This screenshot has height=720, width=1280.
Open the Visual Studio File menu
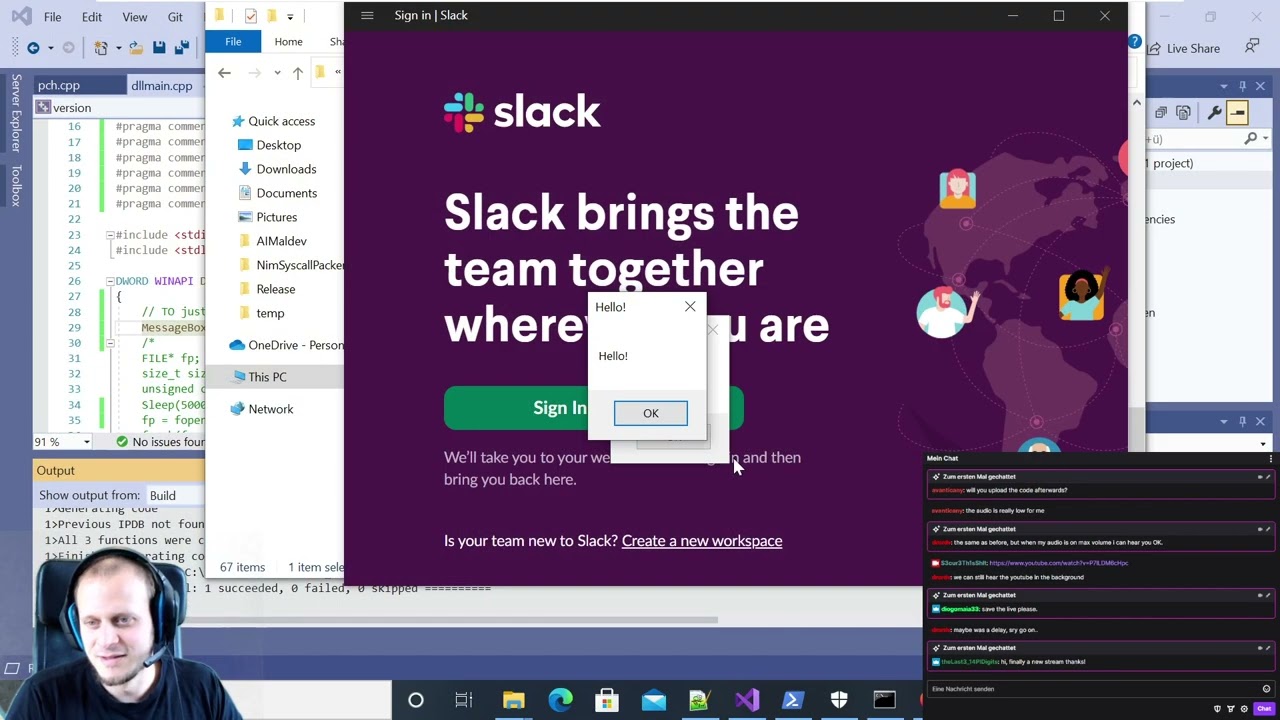52,17
